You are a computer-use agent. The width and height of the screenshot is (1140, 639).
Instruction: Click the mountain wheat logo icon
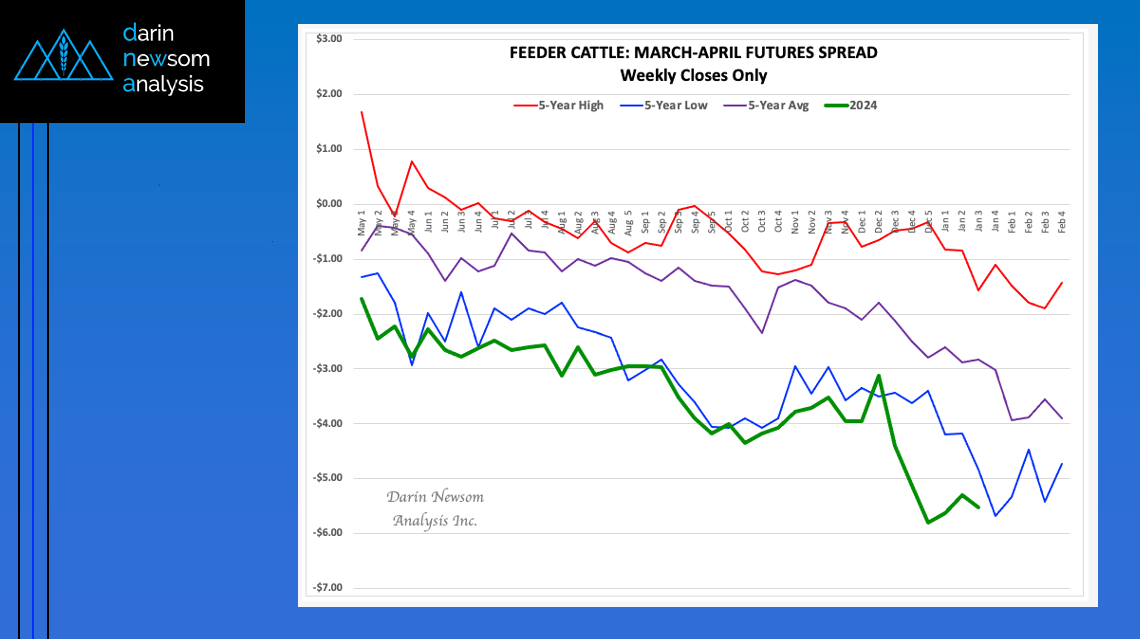point(64,55)
